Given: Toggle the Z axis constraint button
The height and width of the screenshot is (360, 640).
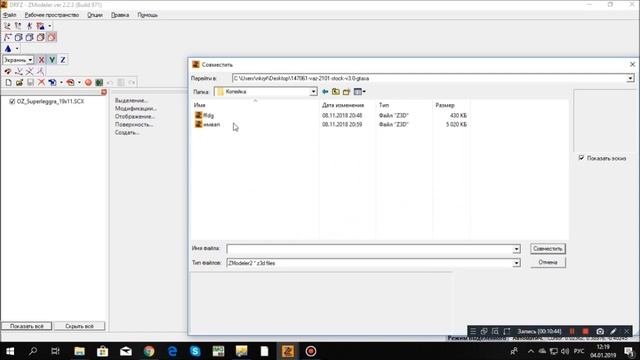Looking at the screenshot, I should click(63, 60).
